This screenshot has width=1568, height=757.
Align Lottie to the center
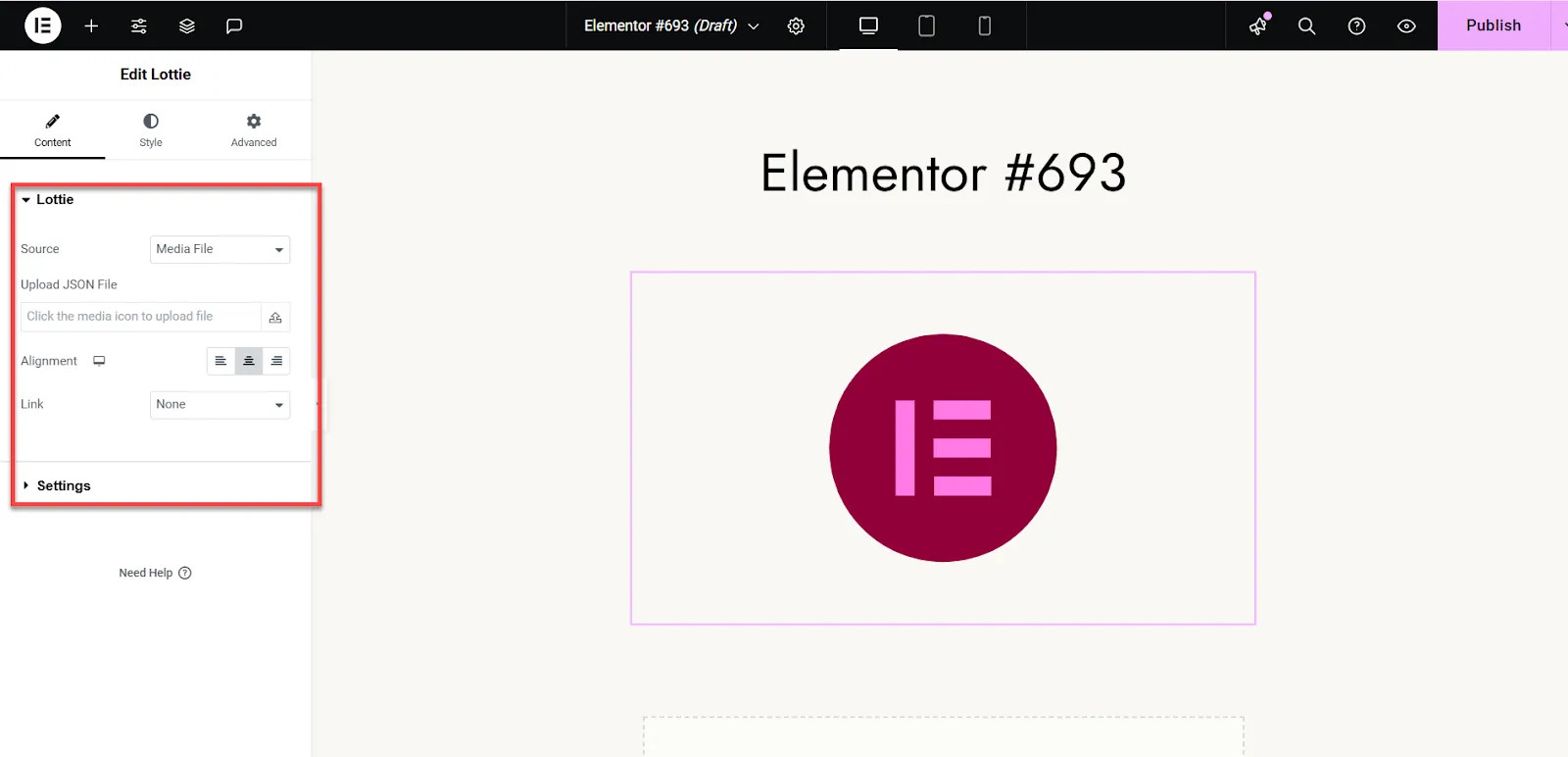tap(249, 361)
